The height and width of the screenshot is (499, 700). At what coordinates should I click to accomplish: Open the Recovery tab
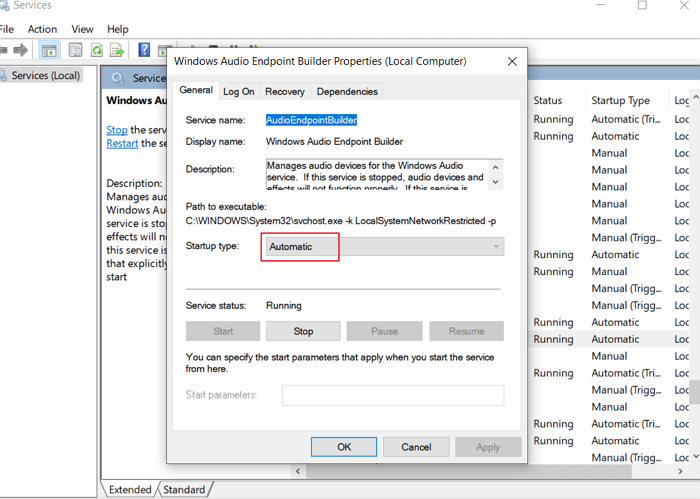pos(285,91)
